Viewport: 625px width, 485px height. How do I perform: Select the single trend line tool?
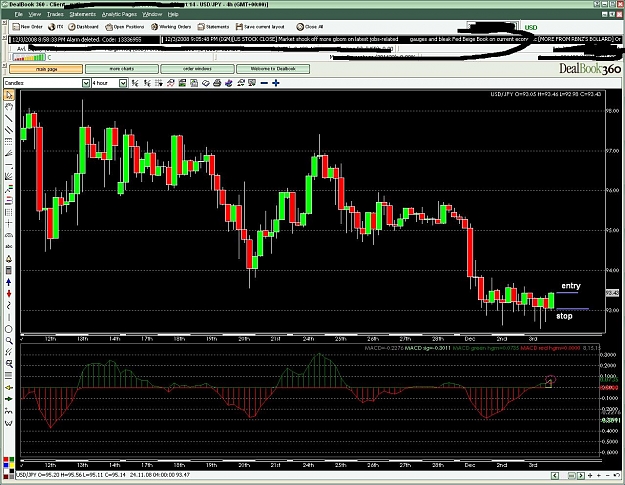[x=9, y=118]
